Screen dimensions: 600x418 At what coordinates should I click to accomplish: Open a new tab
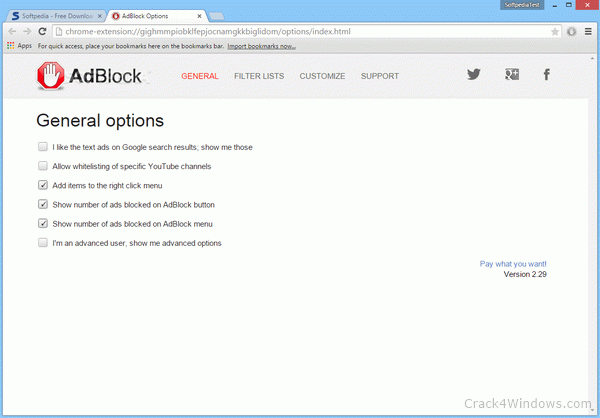tap(217, 16)
